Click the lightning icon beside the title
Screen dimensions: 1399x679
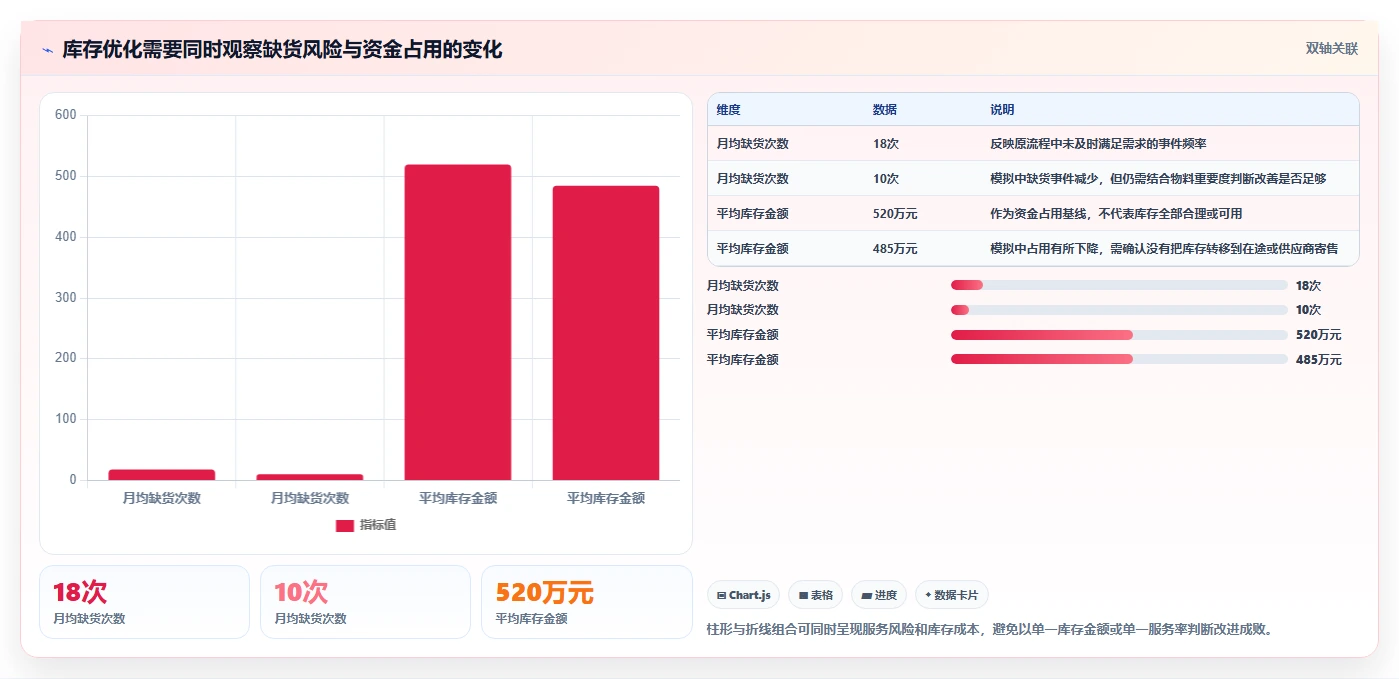pos(47,50)
